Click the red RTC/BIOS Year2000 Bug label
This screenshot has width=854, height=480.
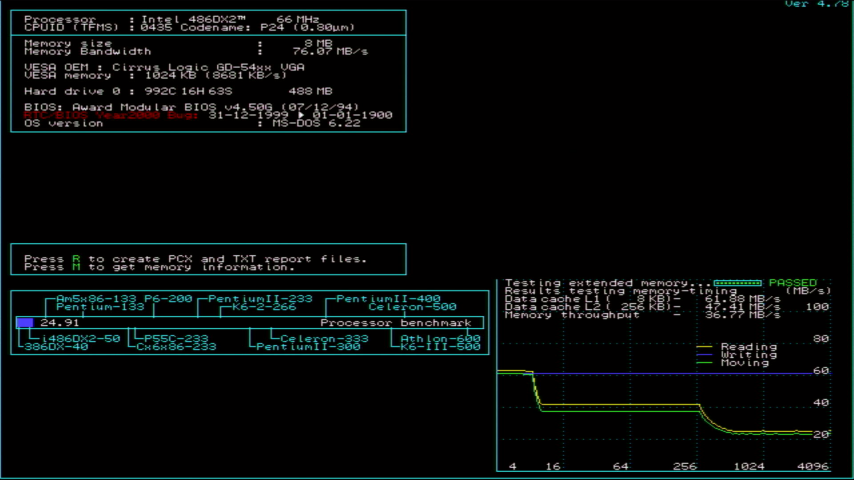point(112,115)
